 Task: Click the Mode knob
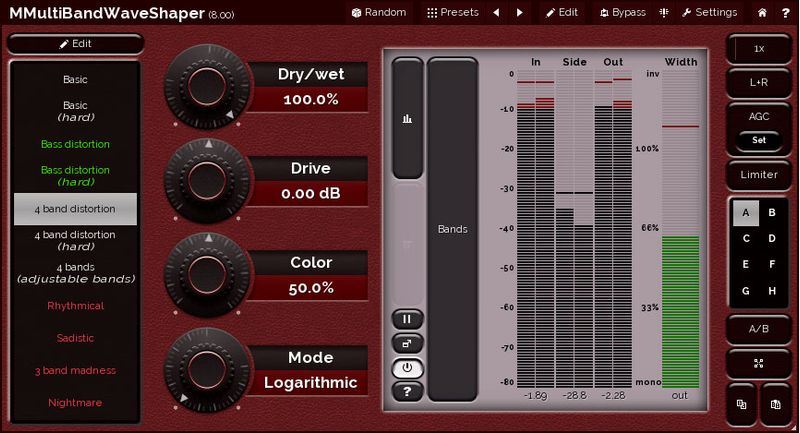[x=207, y=369]
